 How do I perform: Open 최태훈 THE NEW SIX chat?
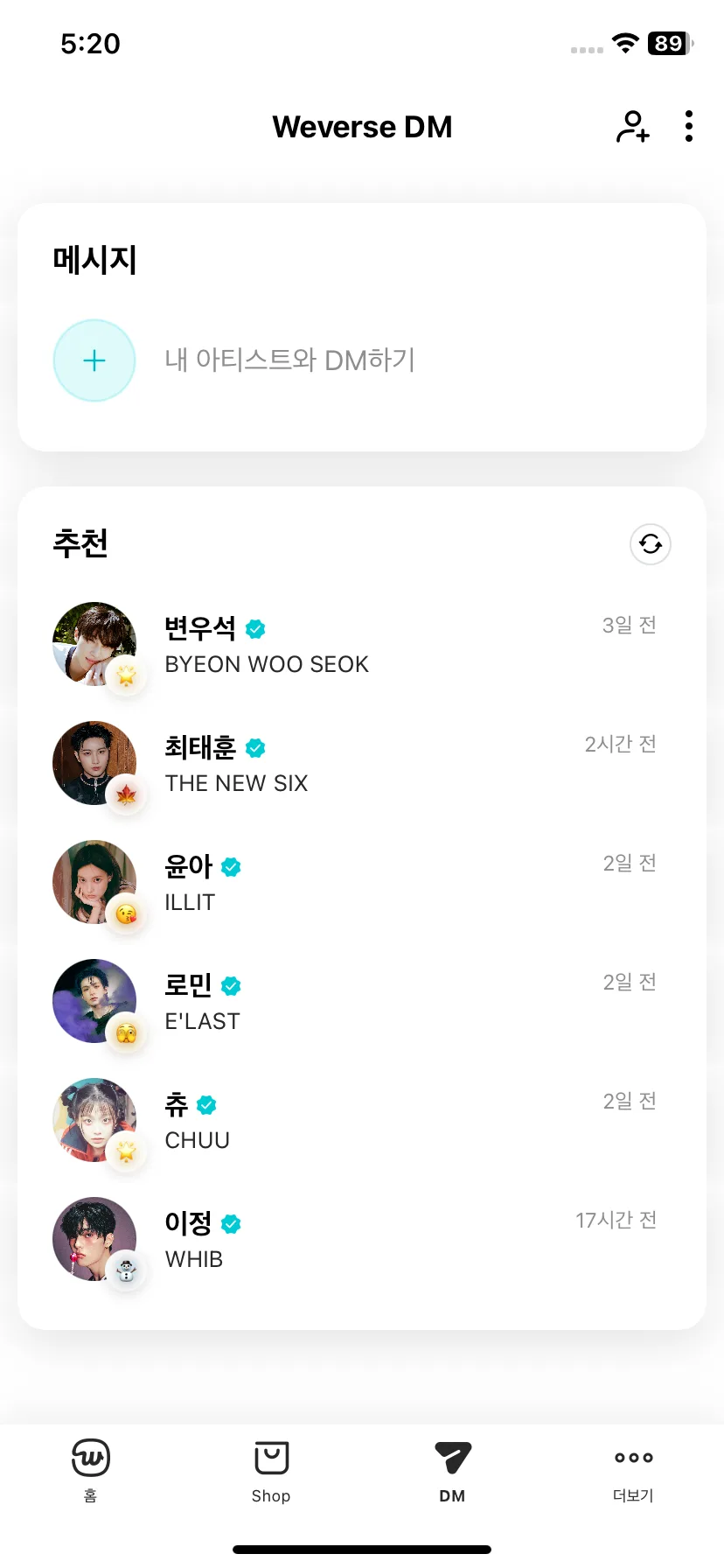click(x=362, y=763)
